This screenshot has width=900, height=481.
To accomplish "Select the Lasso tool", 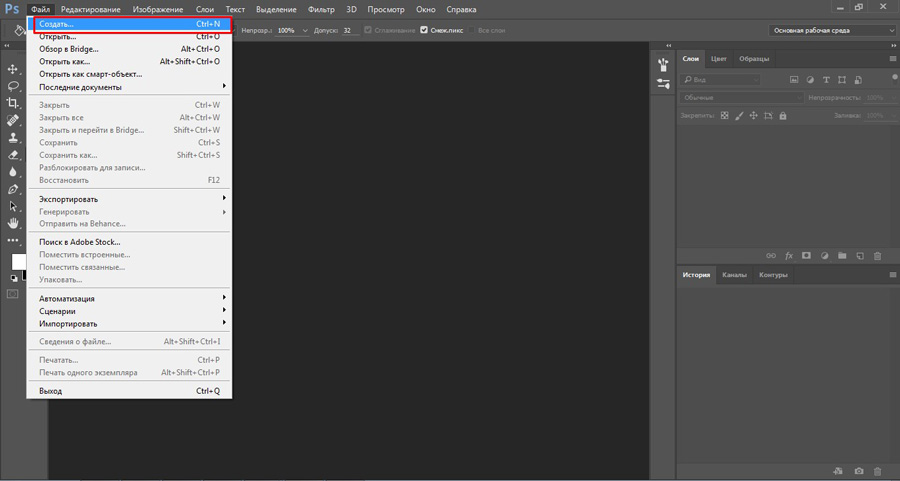I will click(x=13, y=86).
